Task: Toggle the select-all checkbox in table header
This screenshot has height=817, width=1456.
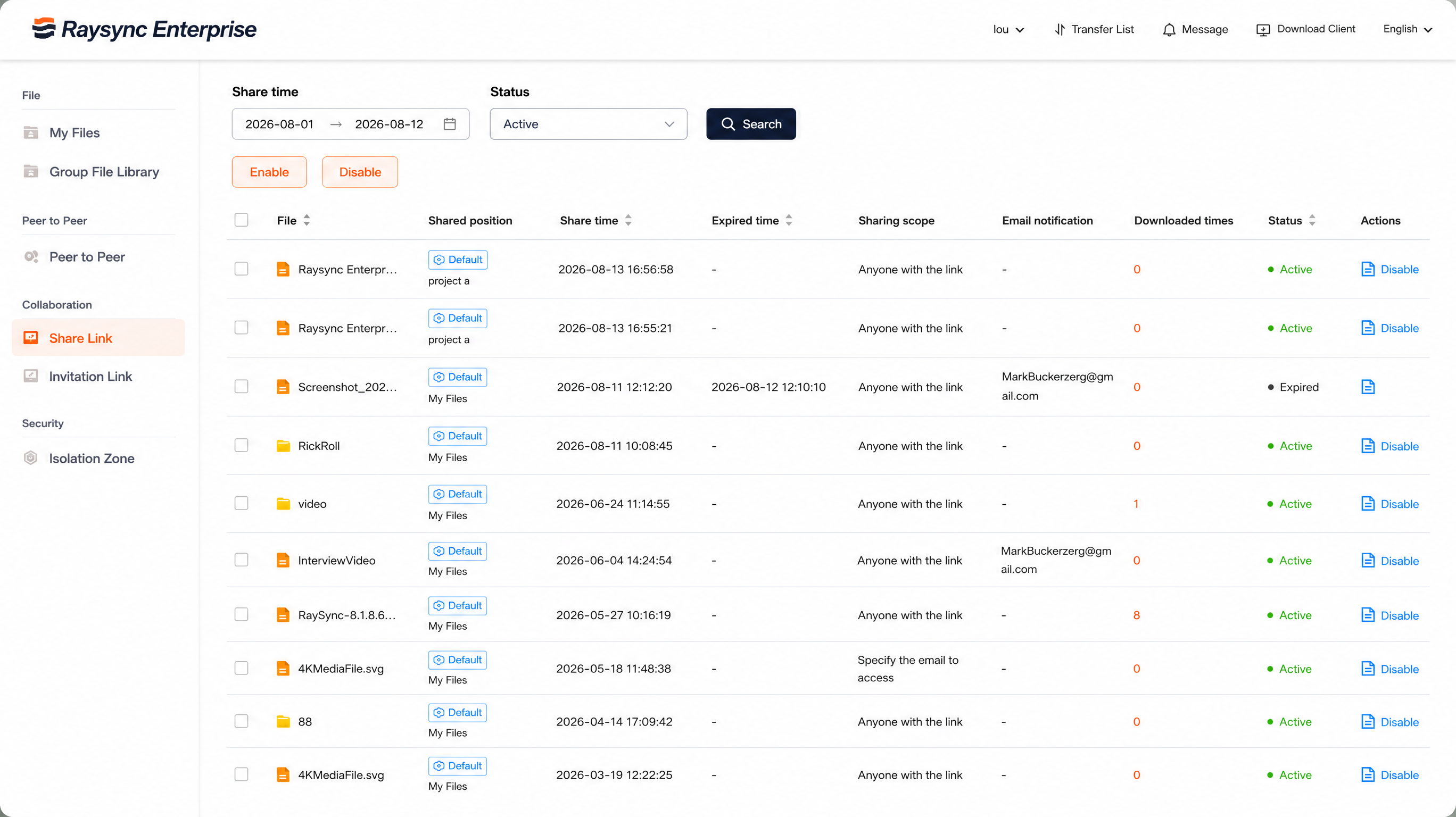Action: click(242, 220)
